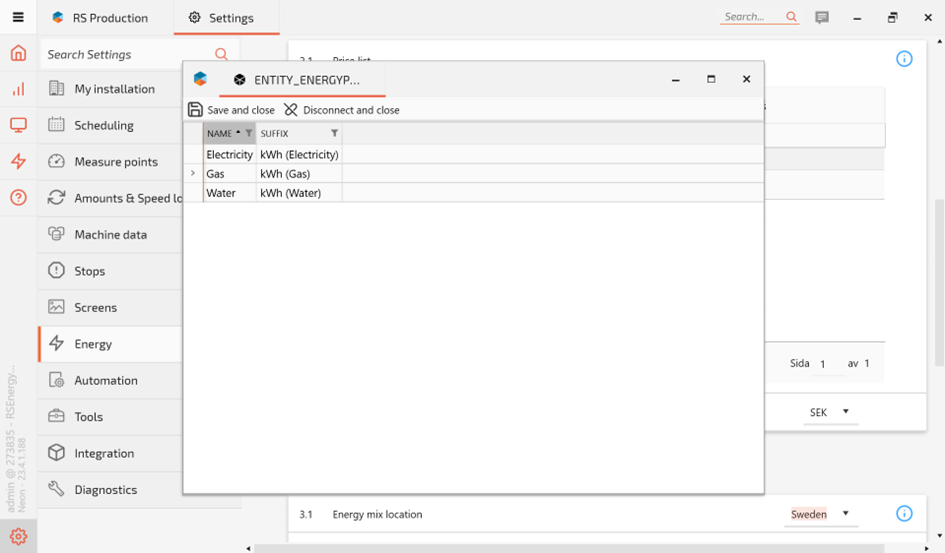945x553 pixels.
Task: Click Save and close button
Action: 231,110
